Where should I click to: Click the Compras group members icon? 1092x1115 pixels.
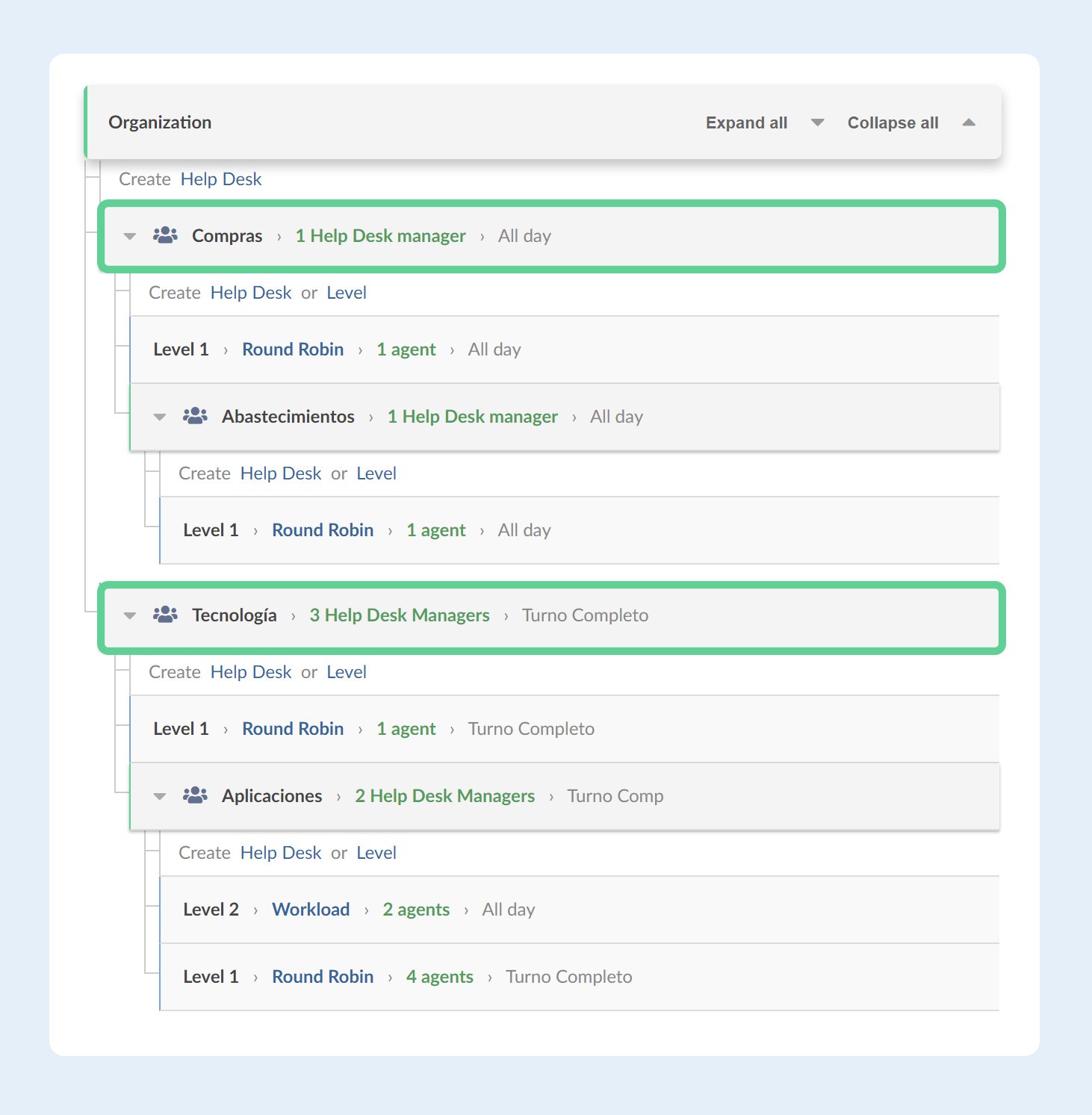tap(164, 235)
